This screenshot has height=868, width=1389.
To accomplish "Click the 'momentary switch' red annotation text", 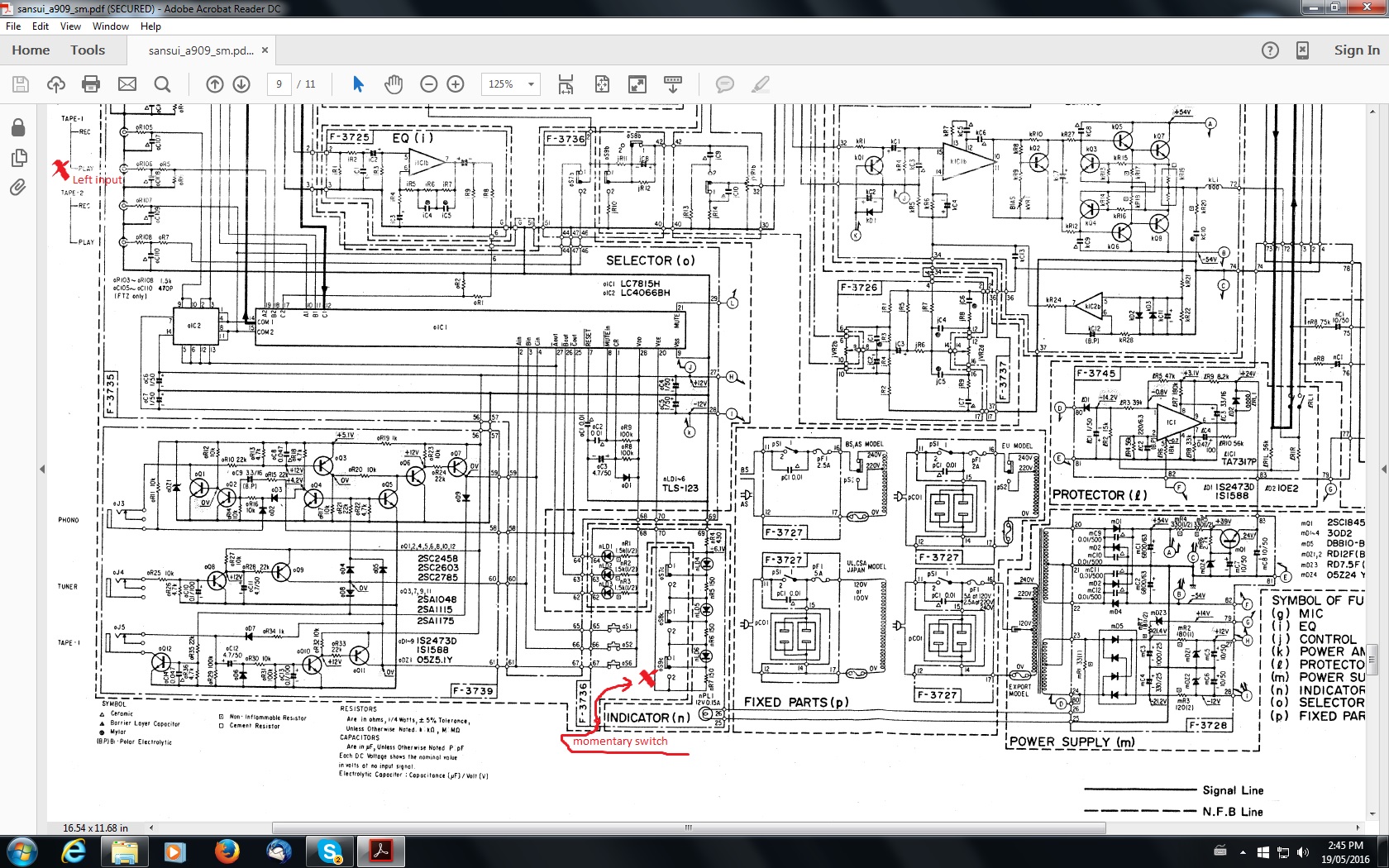I will [620, 742].
